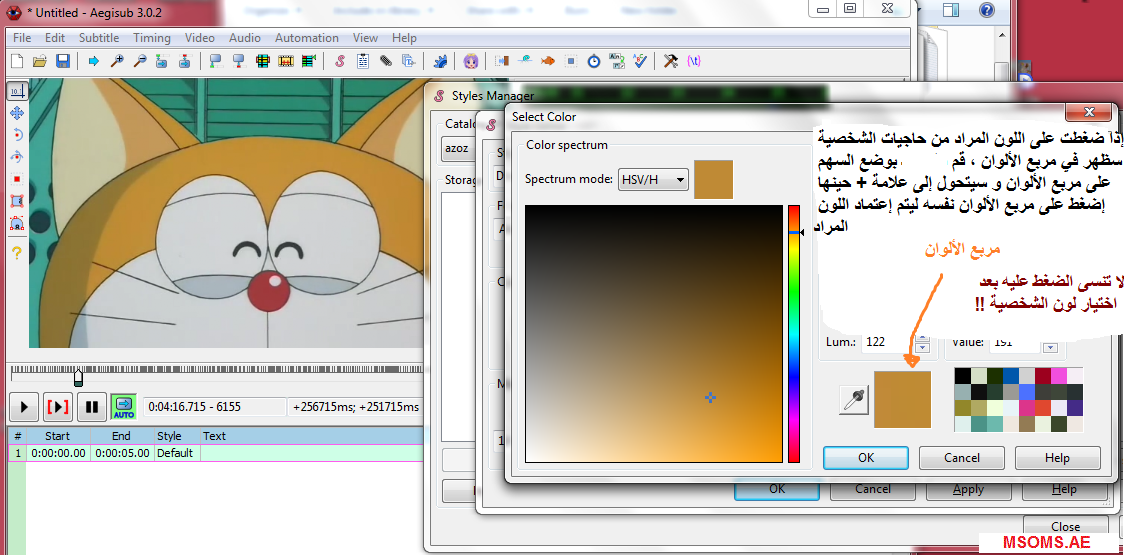This screenshot has height=558, width=1124.
Task: Click the eyedropper color picker tool
Action: [x=853, y=401]
